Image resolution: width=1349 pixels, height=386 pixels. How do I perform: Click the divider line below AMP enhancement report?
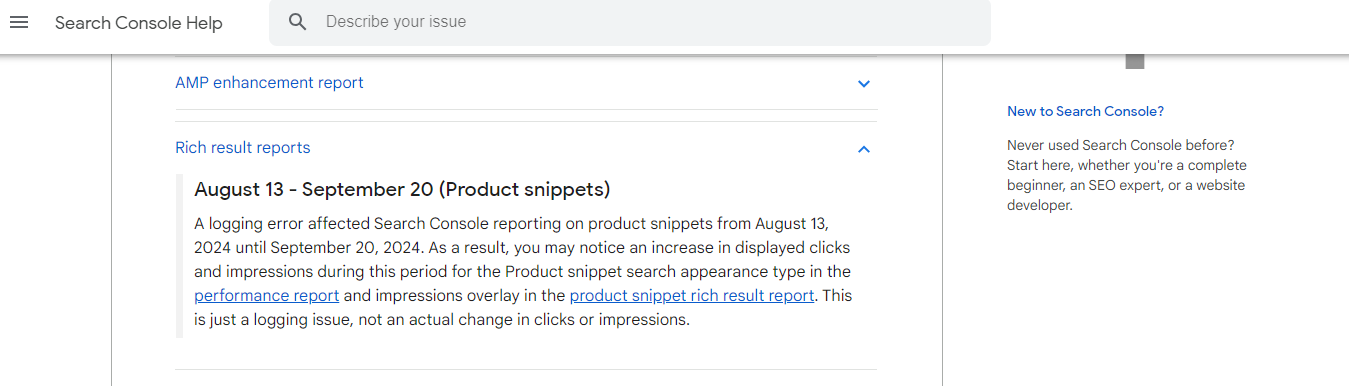[x=526, y=109]
